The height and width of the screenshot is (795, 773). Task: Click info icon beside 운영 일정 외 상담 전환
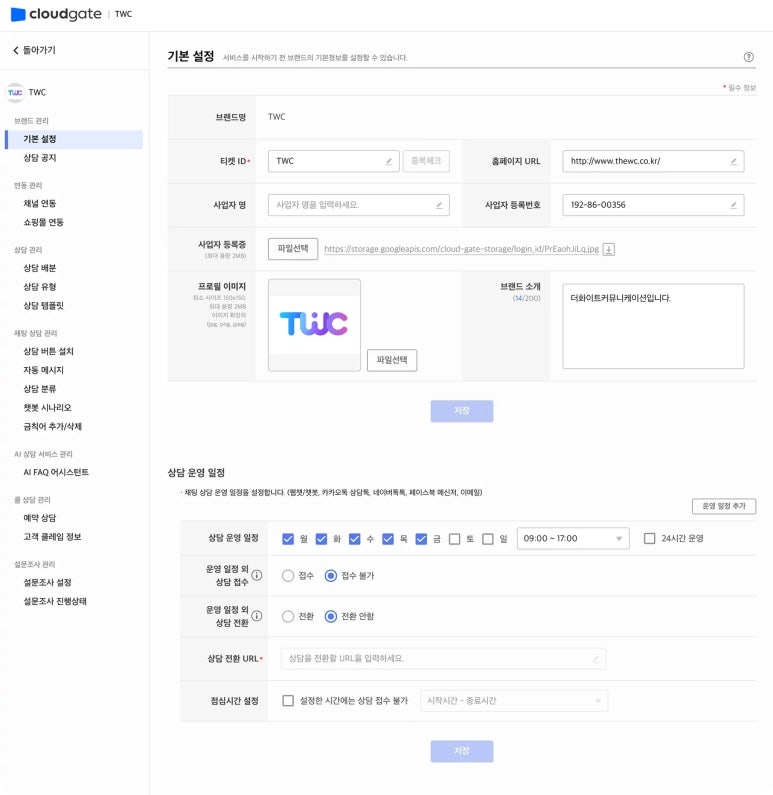tap(257, 616)
